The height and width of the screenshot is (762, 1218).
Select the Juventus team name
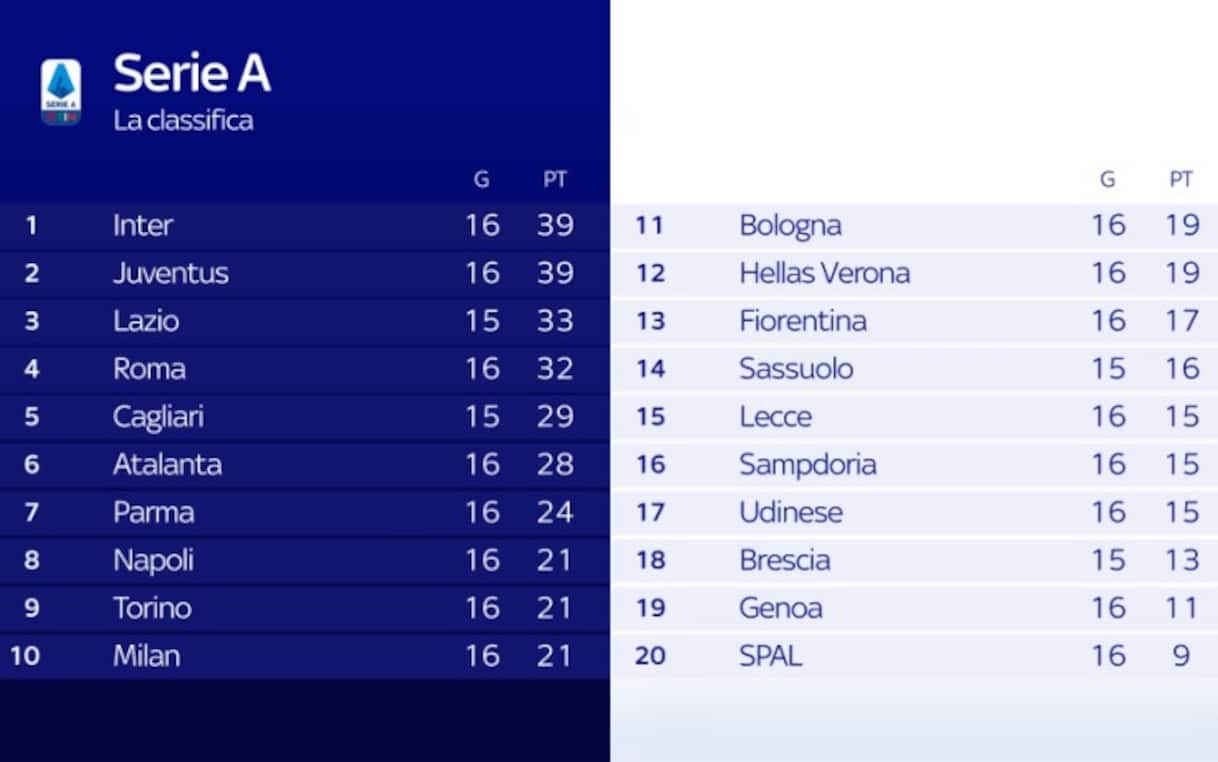click(x=170, y=273)
